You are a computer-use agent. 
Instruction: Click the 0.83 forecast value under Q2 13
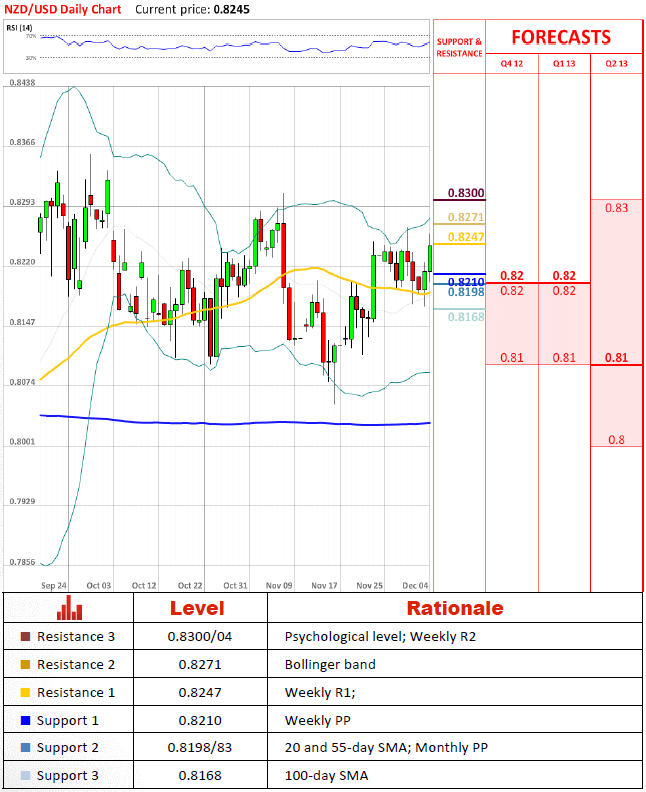(x=617, y=208)
